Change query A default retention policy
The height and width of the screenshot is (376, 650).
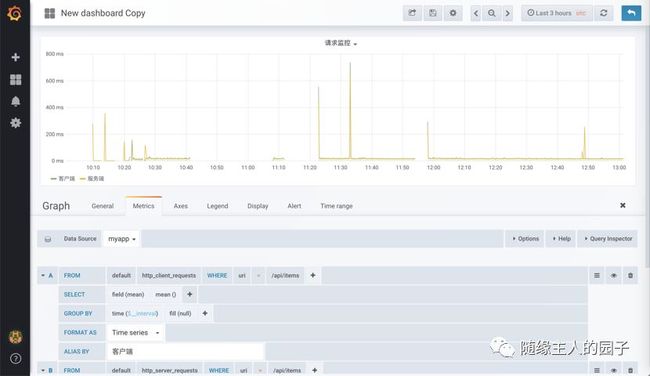pos(121,275)
